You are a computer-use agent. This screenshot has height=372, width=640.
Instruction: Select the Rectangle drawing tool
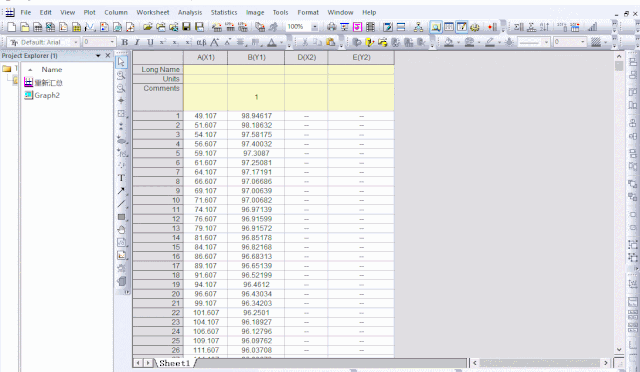pos(121,217)
